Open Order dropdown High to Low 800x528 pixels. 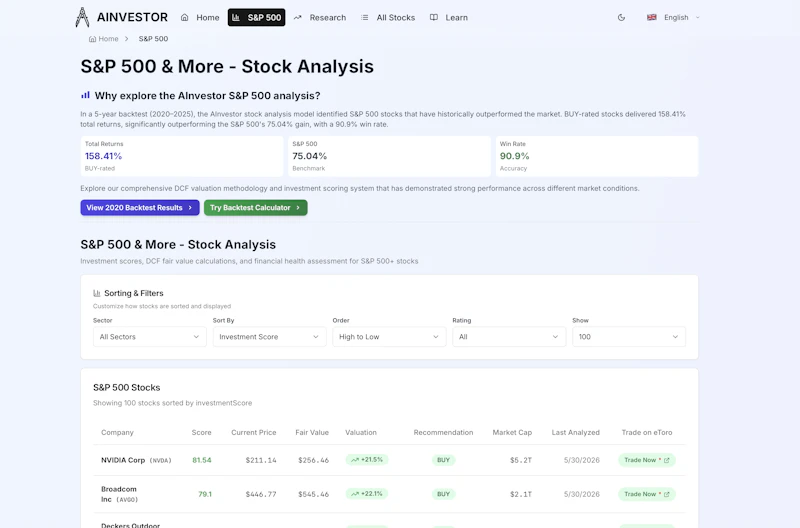click(389, 337)
